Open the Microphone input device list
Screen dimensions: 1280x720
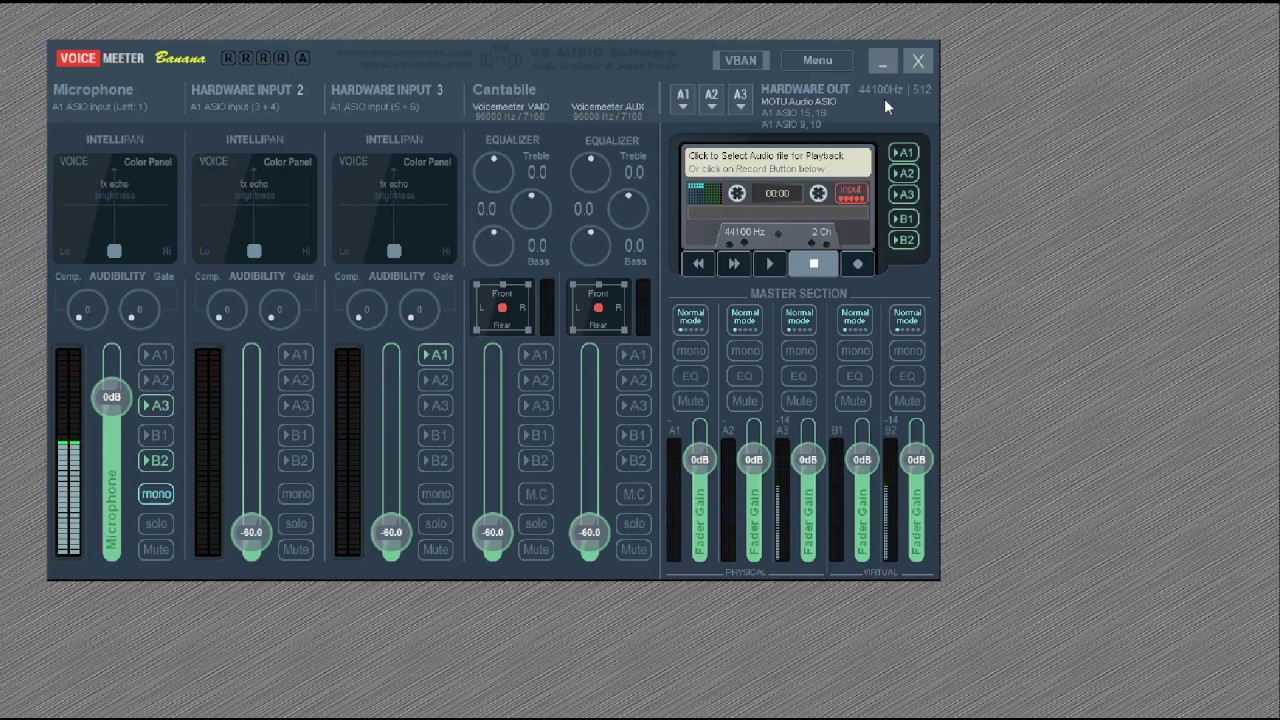[x=100, y=106]
